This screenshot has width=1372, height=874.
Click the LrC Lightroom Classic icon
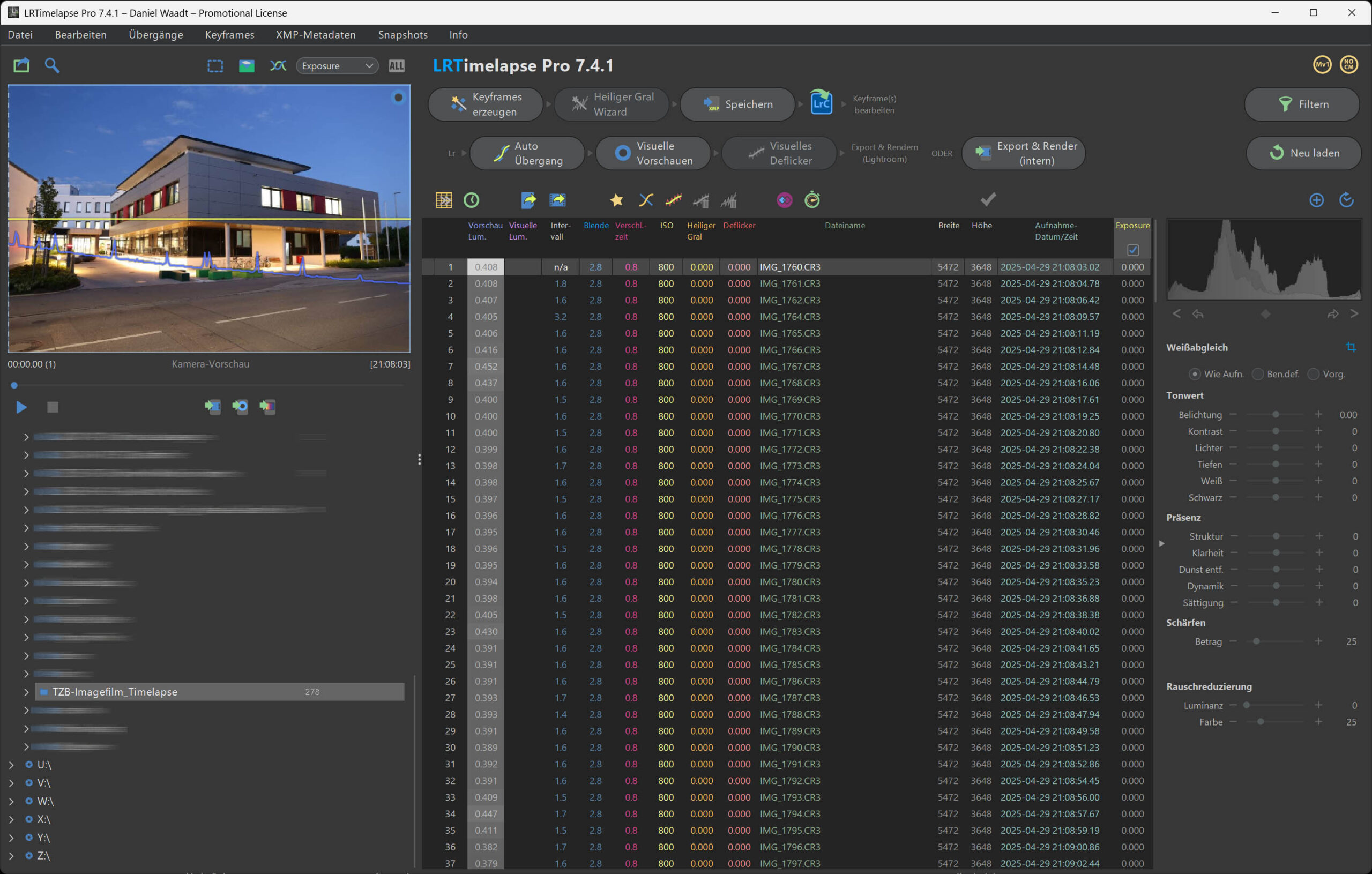[x=821, y=104]
